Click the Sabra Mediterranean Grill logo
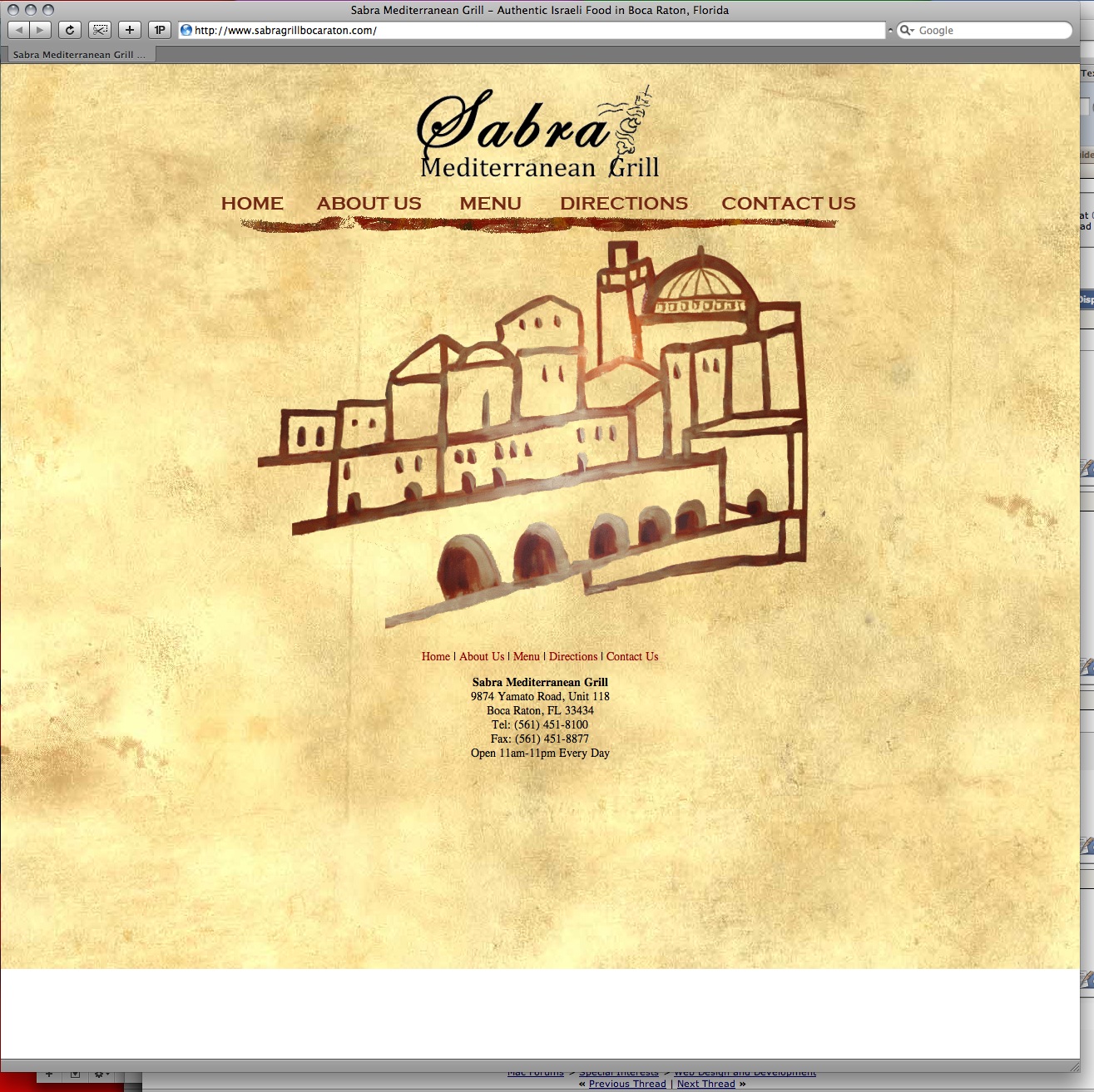Screen dimensions: 1094x1092 click(x=538, y=133)
